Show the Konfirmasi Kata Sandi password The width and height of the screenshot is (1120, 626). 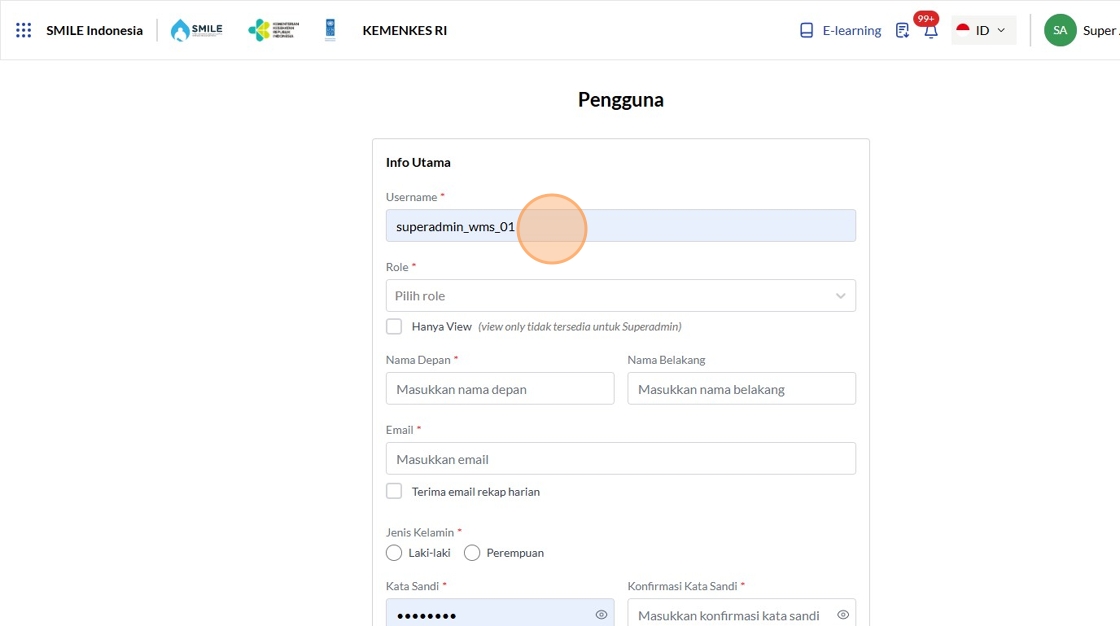coord(843,615)
